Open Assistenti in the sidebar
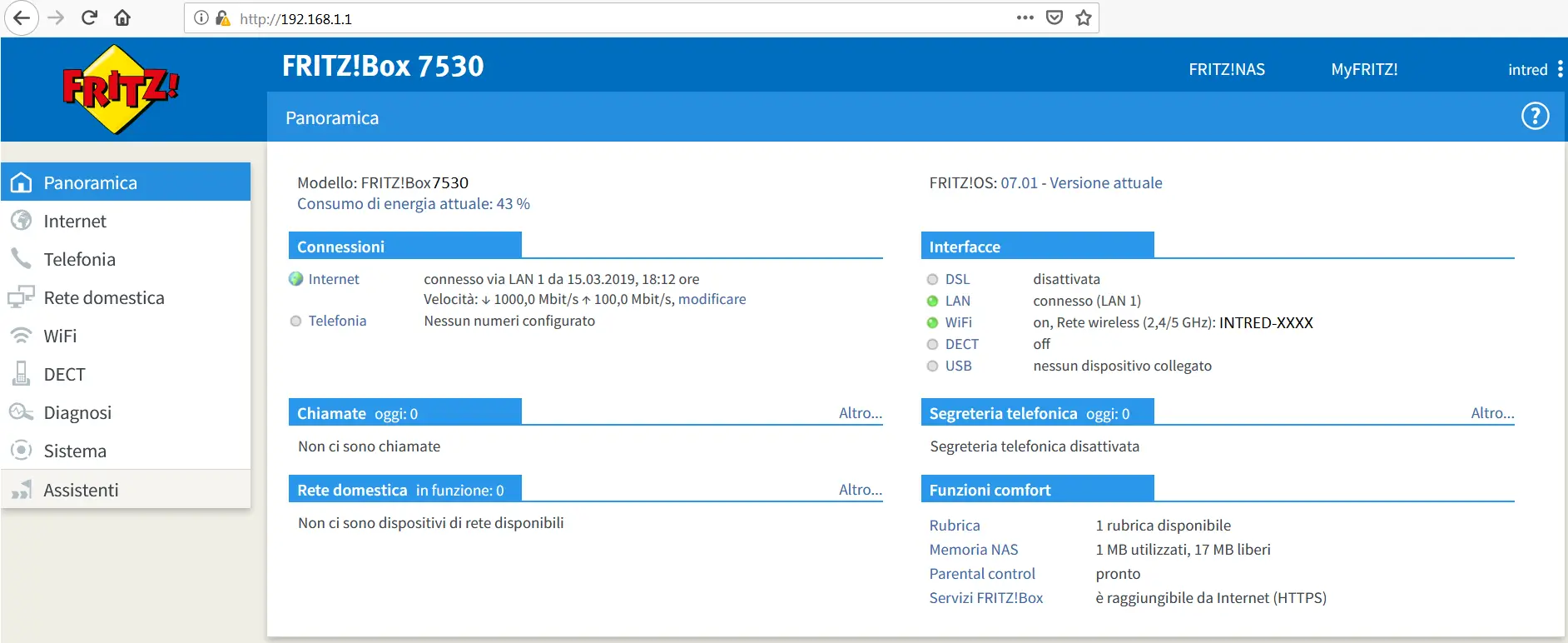1568x643 pixels. click(126, 490)
